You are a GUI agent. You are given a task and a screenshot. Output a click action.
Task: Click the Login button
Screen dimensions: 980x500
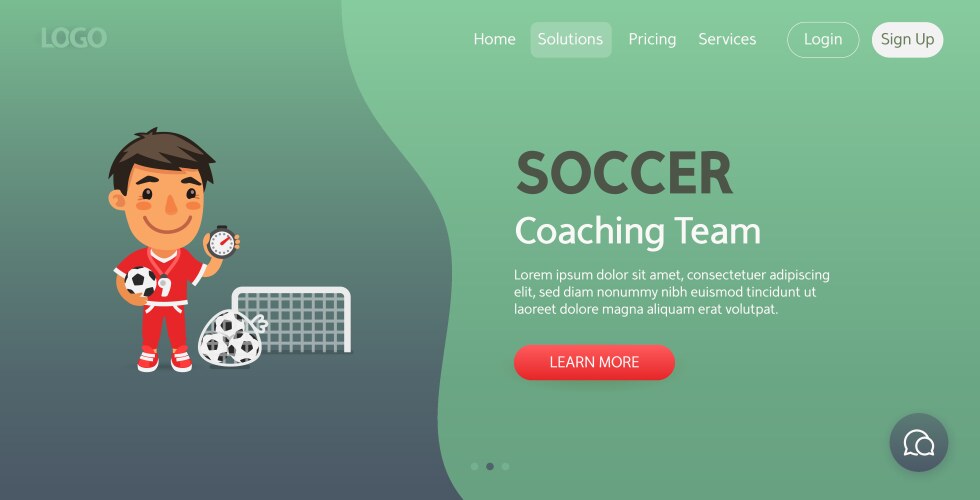pyautogui.click(x=823, y=39)
